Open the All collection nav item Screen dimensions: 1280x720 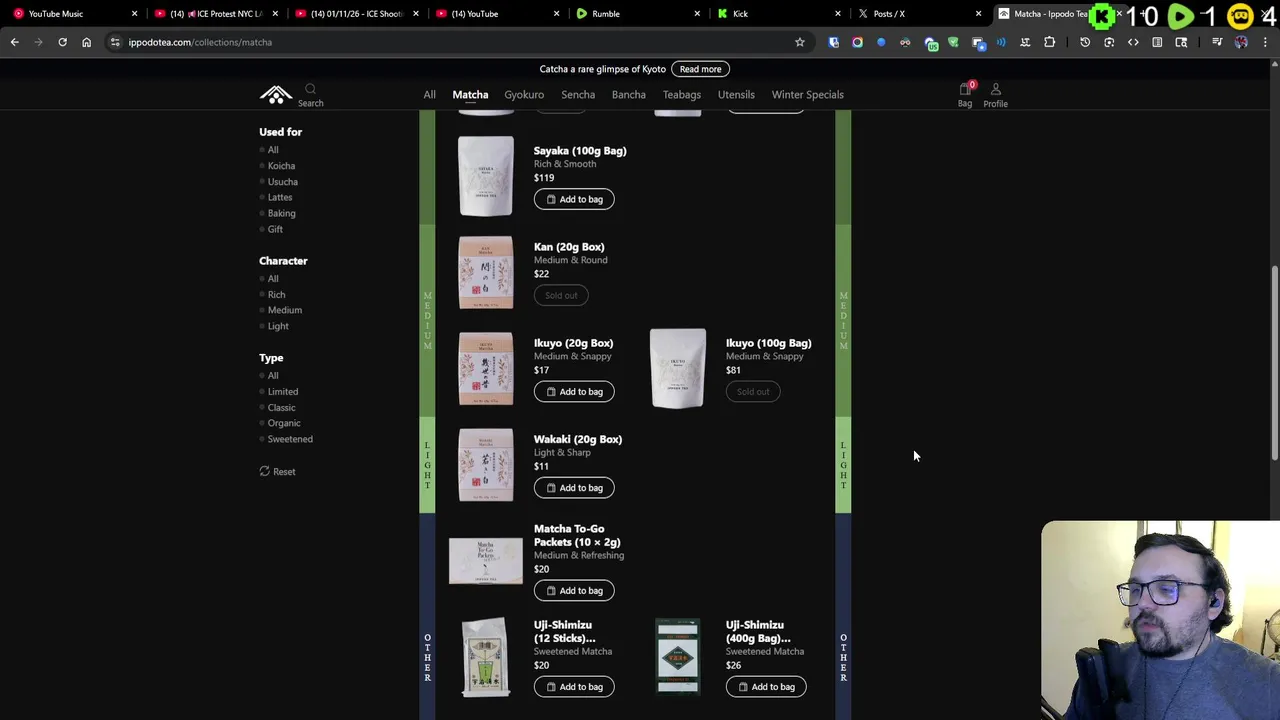click(x=429, y=95)
